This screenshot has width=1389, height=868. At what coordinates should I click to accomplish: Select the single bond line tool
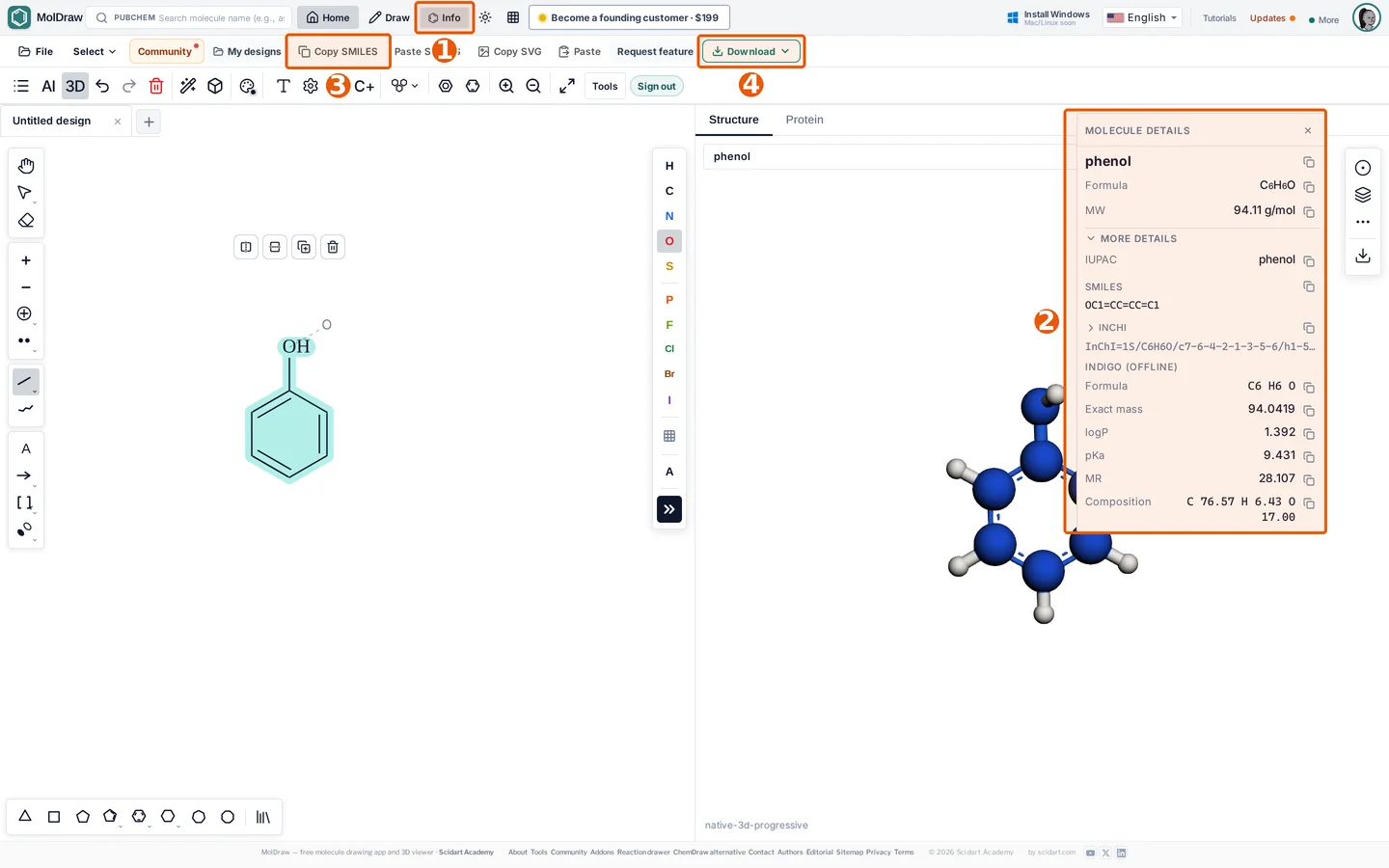(26, 382)
